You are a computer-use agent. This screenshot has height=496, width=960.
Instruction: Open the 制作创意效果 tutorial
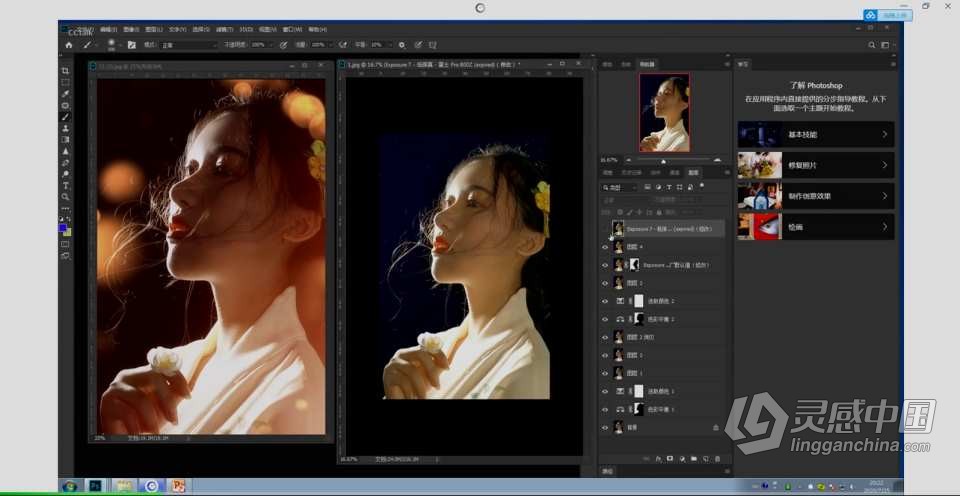(816, 196)
